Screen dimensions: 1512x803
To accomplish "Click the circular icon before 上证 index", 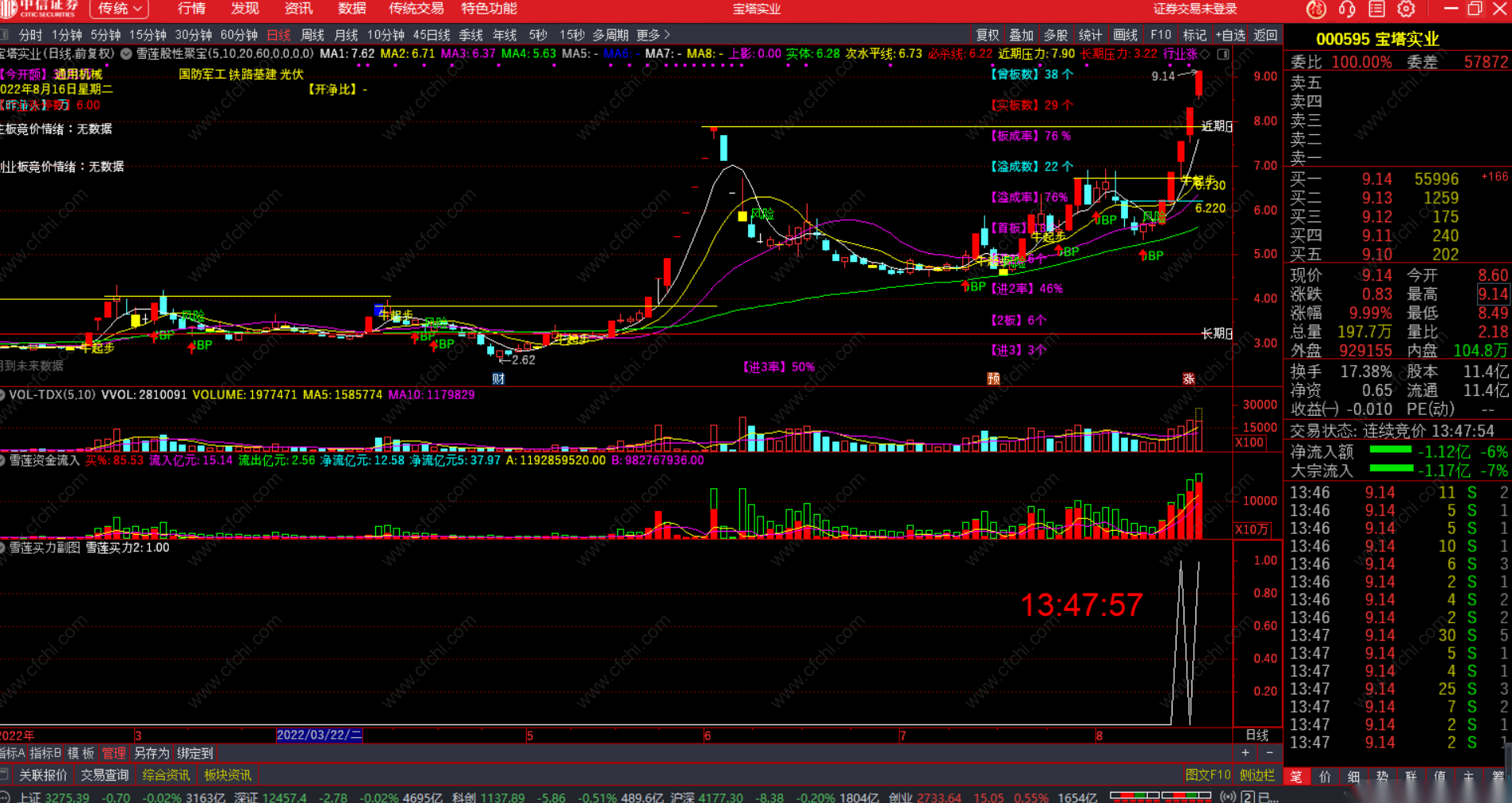I will coord(5,797).
